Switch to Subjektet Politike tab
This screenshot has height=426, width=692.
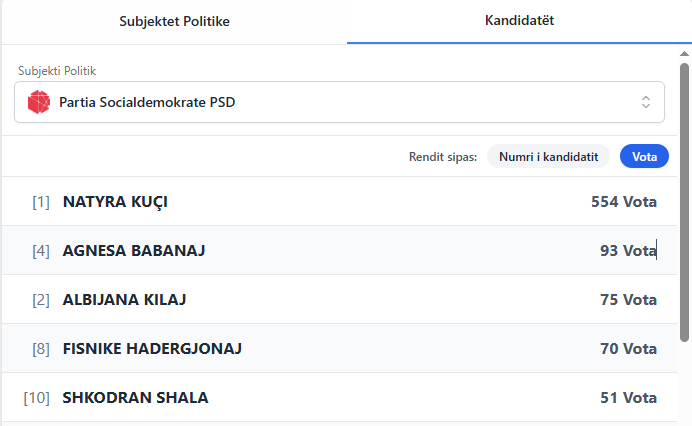175,21
